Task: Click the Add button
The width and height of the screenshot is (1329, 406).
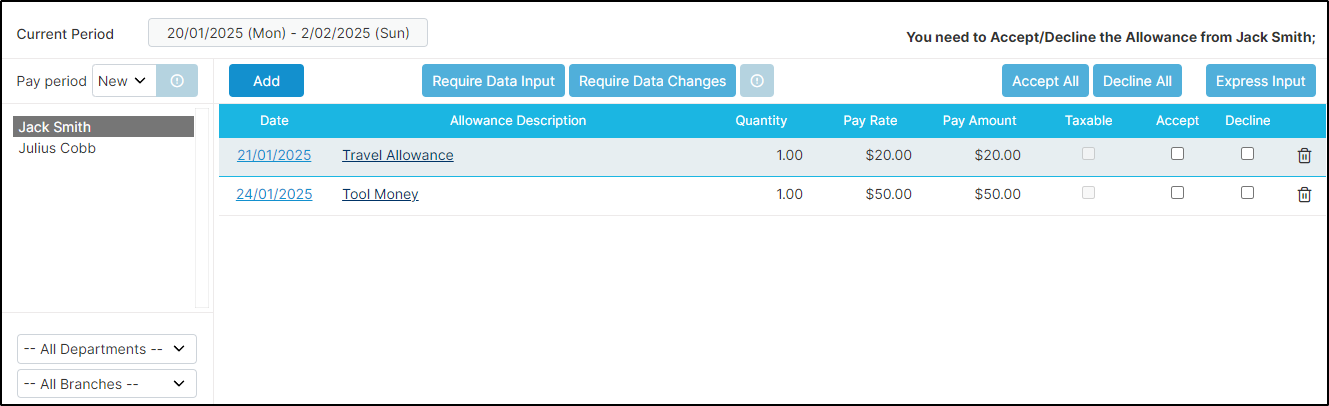Action: (x=266, y=81)
